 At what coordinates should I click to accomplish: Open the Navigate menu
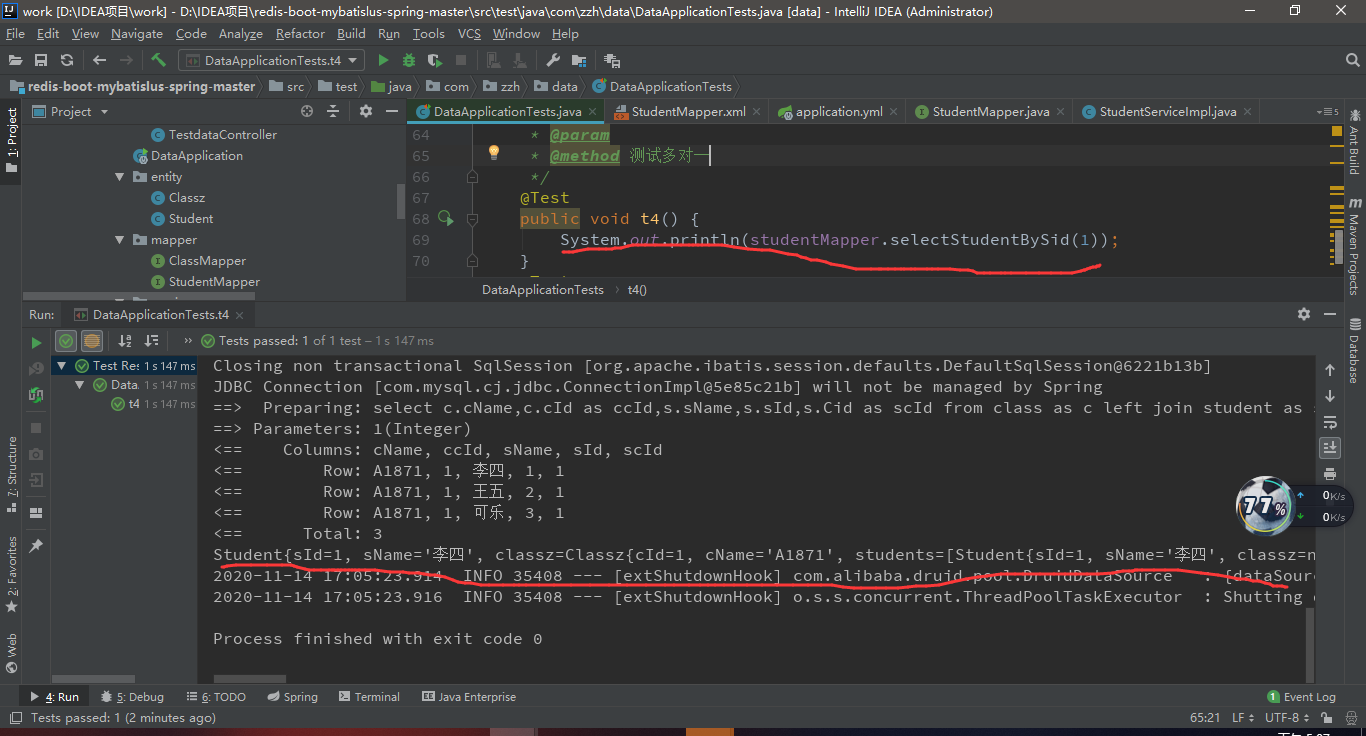137,33
